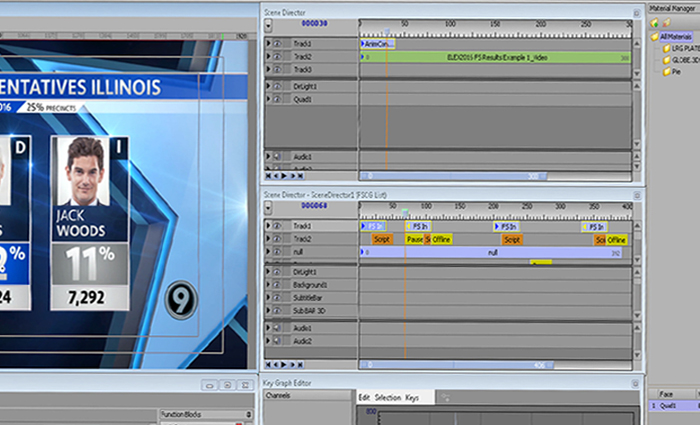Select the Pause event block on Track2
This screenshot has height=425, width=700.
(415, 240)
